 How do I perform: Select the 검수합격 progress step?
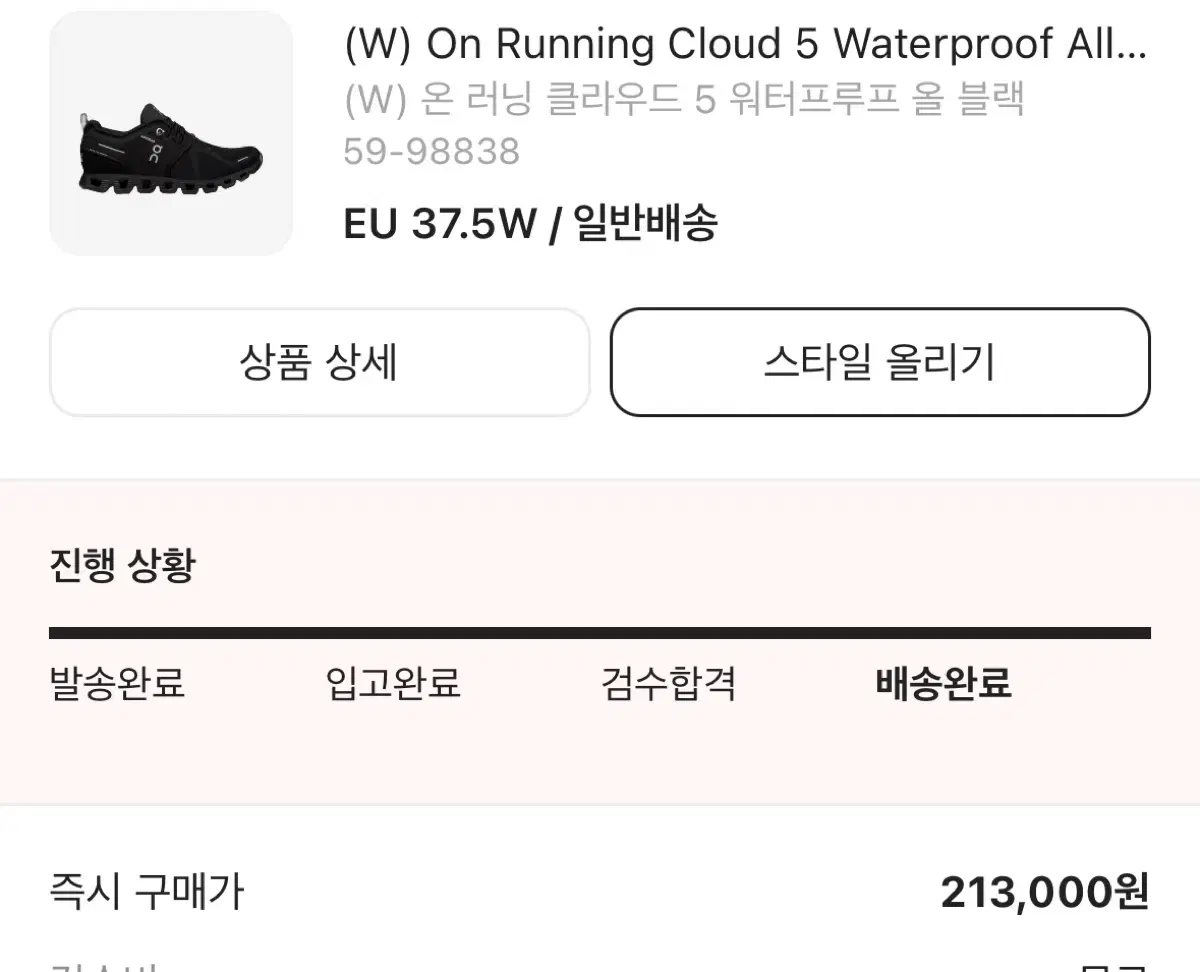669,684
